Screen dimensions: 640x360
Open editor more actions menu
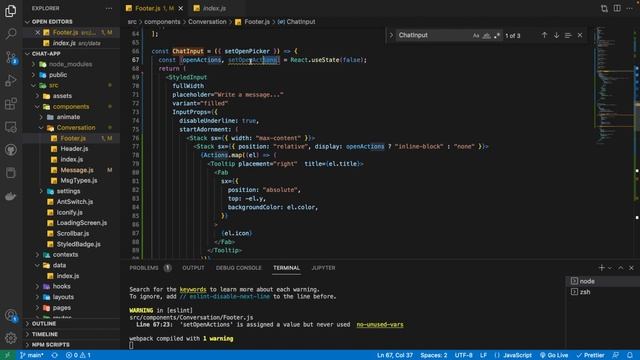click(629, 8)
